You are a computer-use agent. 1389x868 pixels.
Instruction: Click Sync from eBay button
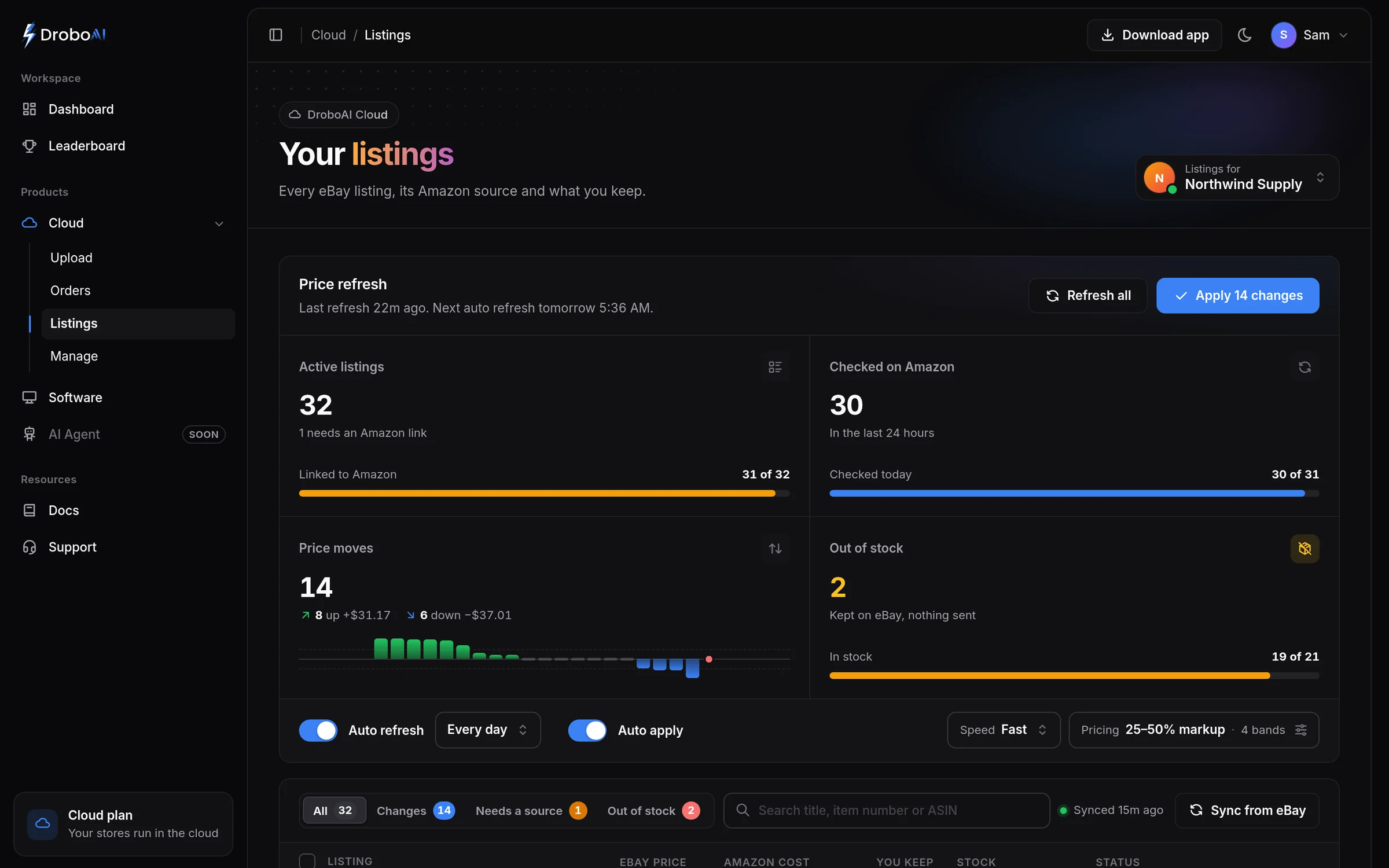tap(1247, 811)
